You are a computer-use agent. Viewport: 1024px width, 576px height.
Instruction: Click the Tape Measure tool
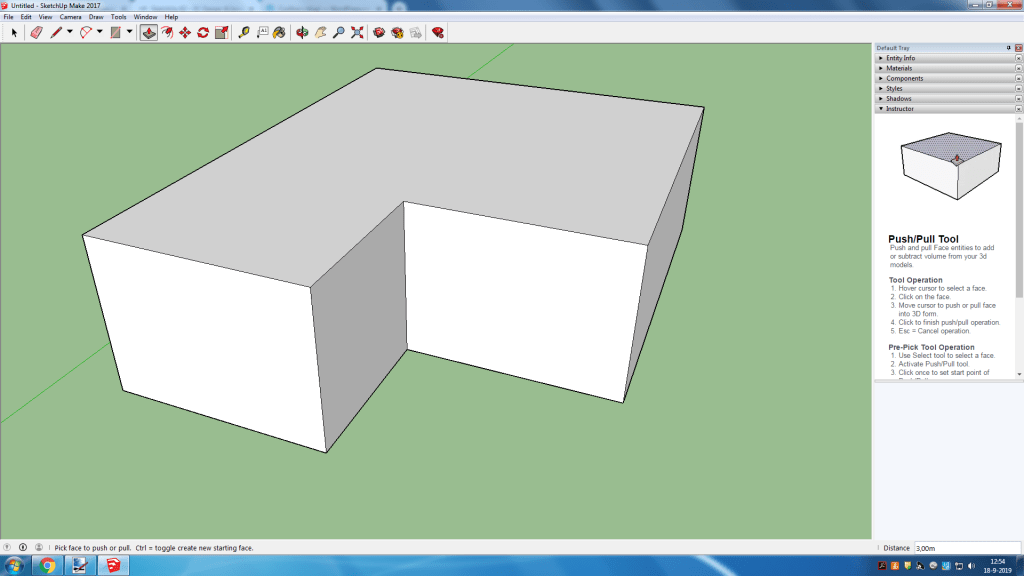pos(243,32)
